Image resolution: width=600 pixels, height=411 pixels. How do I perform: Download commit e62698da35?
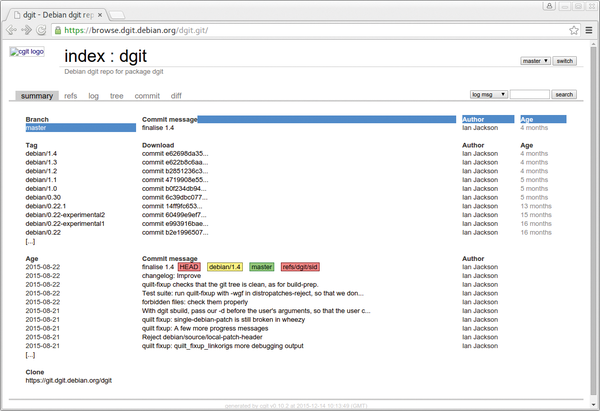[175, 154]
